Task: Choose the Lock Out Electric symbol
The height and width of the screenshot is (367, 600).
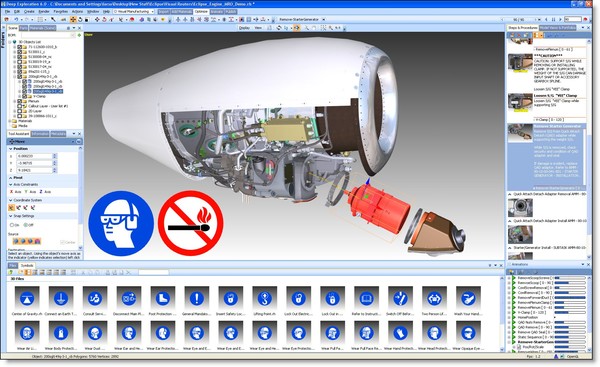Action: [298, 298]
